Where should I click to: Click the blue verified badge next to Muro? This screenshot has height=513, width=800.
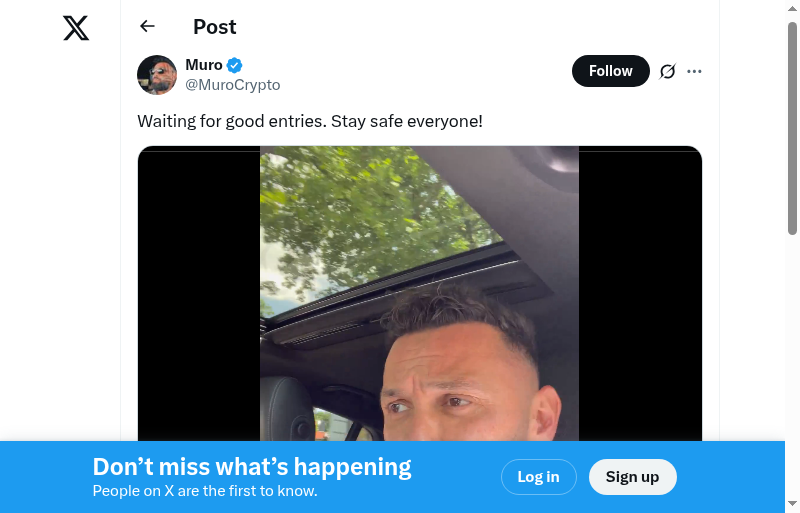pyautogui.click(x=234, y=65)
